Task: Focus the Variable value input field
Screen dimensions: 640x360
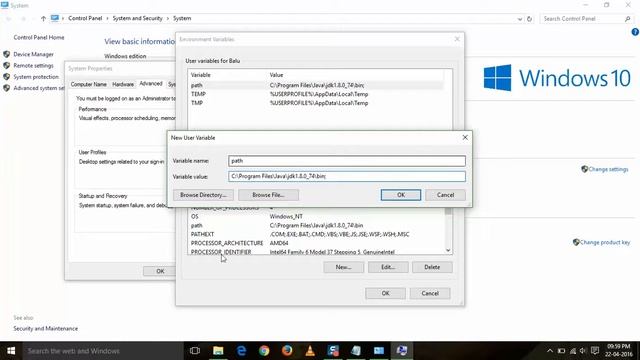Action: pos(347,176)
